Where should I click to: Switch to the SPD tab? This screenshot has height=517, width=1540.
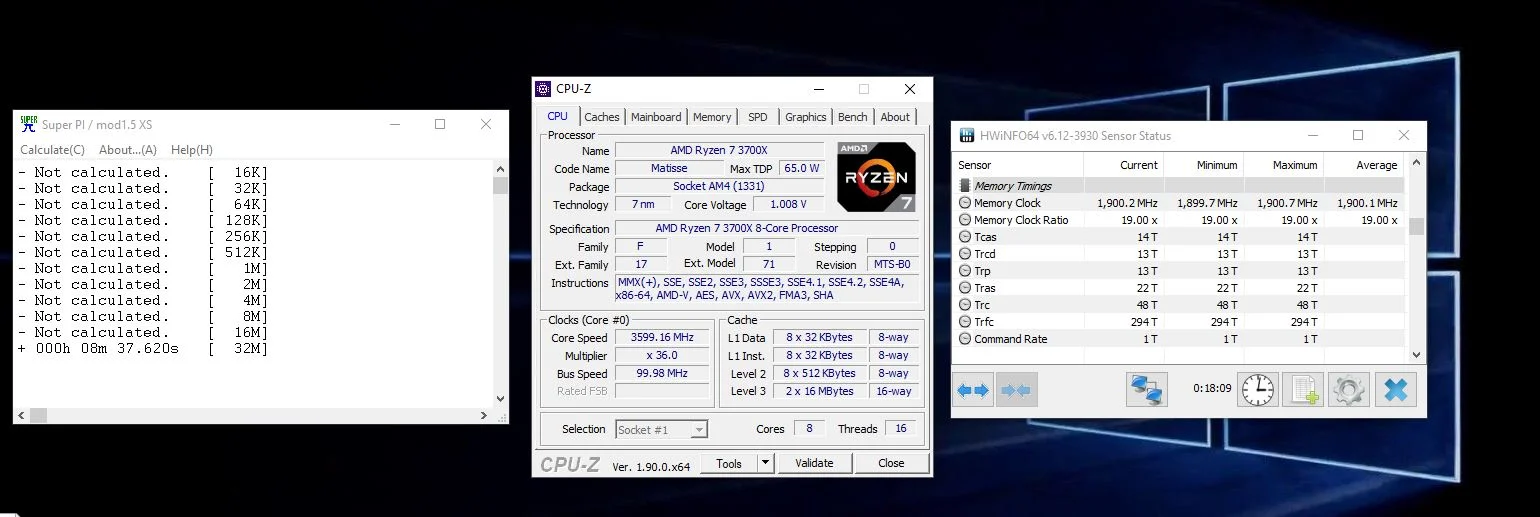tap(758, 117)
